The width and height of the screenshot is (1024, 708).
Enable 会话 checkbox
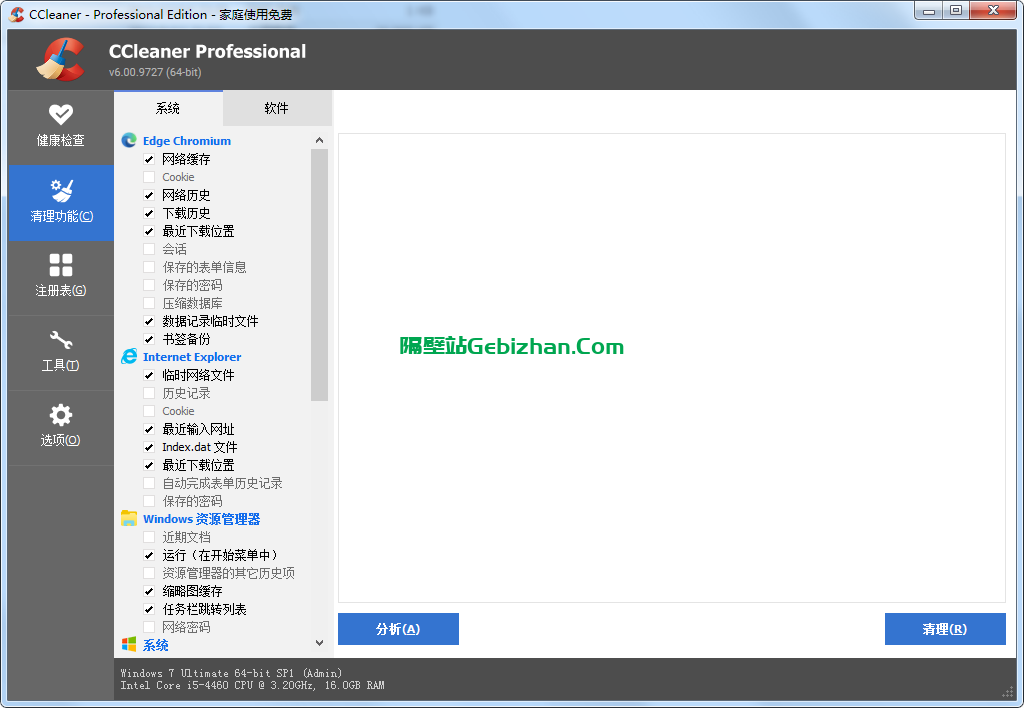[149, 249]
